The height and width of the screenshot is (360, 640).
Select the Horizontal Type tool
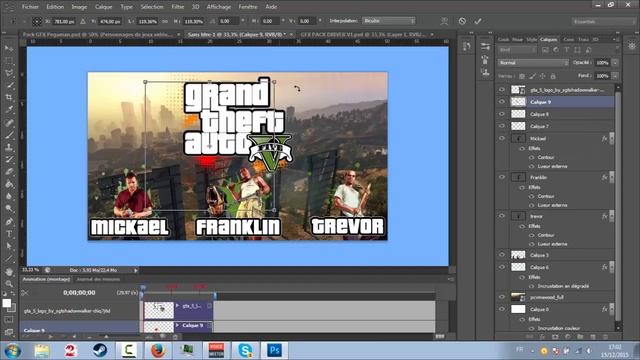pyautogui.click(x=9, y=234)
